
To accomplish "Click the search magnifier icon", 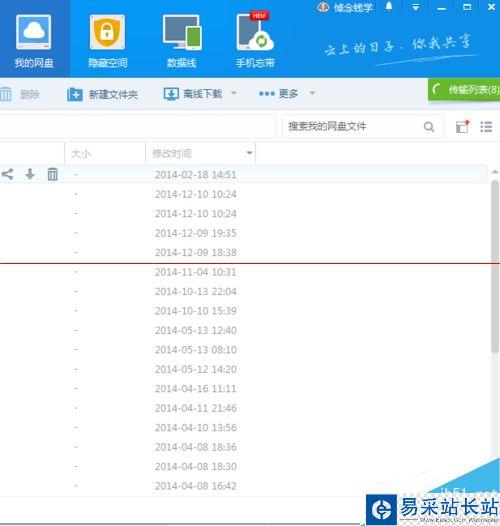I will 429,127.
